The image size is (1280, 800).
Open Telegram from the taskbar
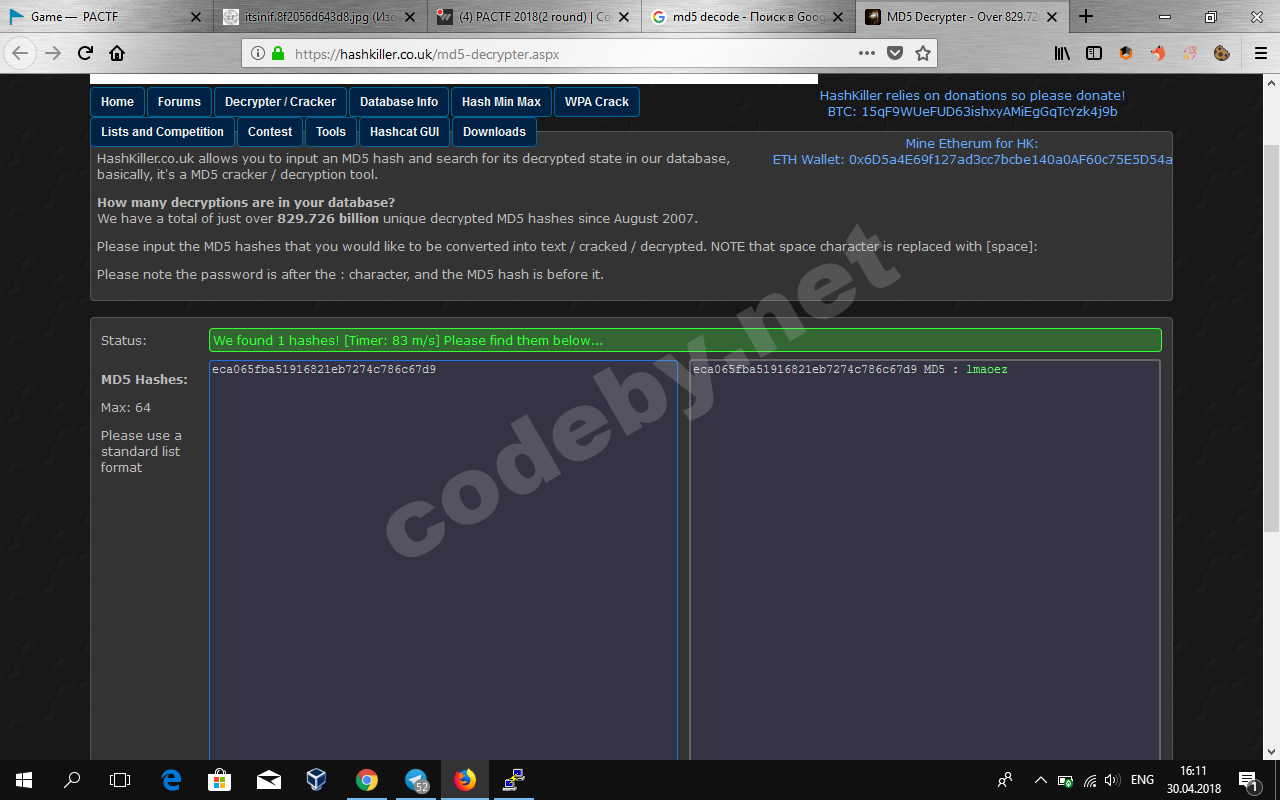416,780
